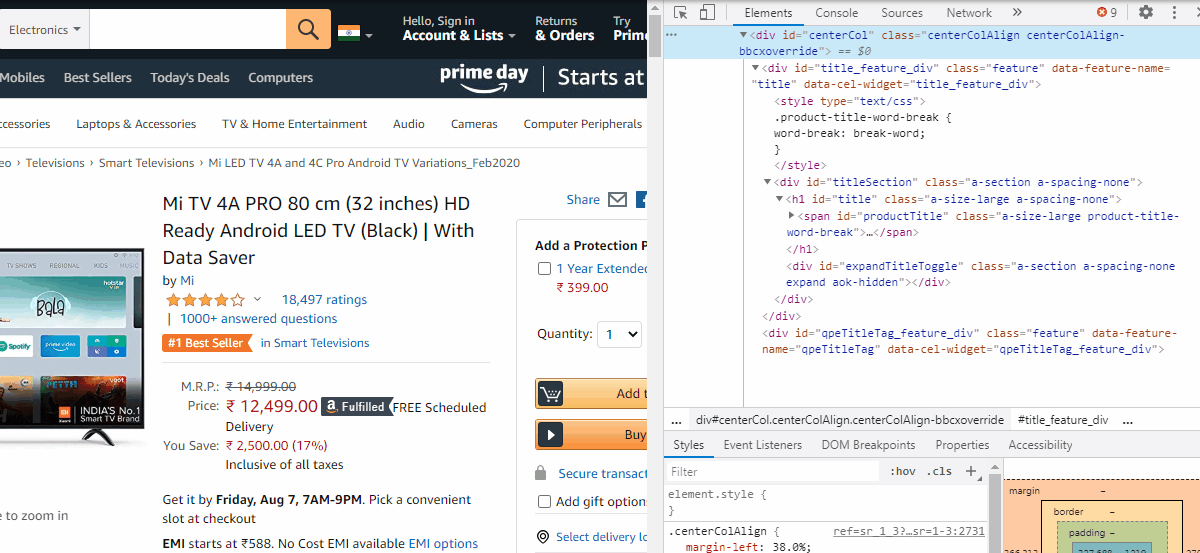The width and height of the screenshot is (1200, 553).
Task: Select the #title_feature_div breadcrumb in DevTools
Action: coord(1062,420)
